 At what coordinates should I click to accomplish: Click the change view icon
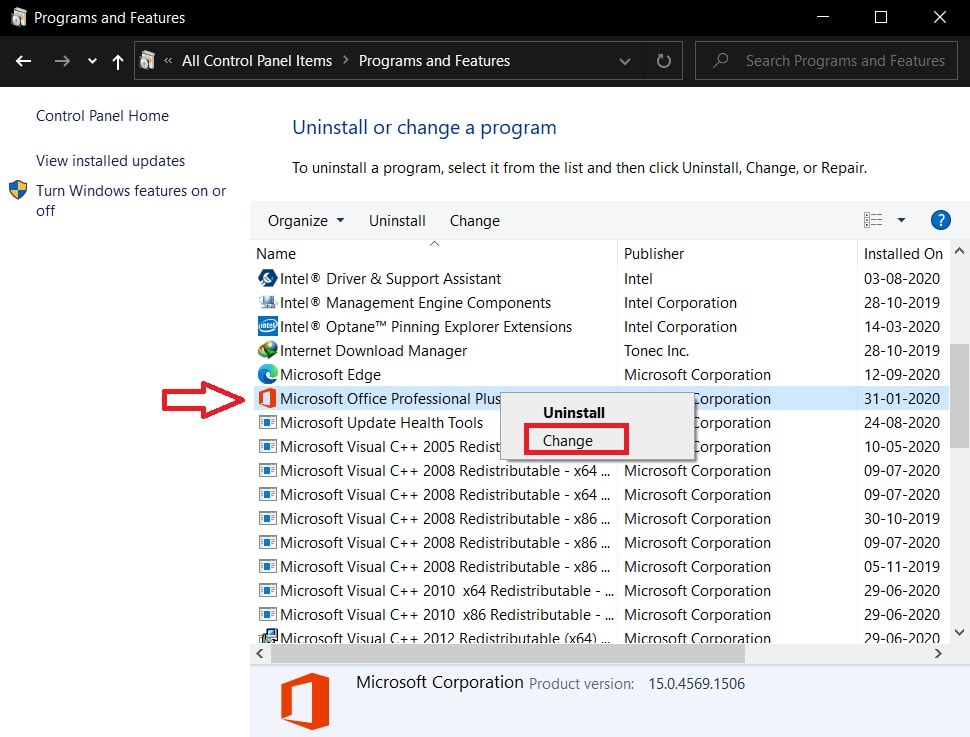(873, 220)
